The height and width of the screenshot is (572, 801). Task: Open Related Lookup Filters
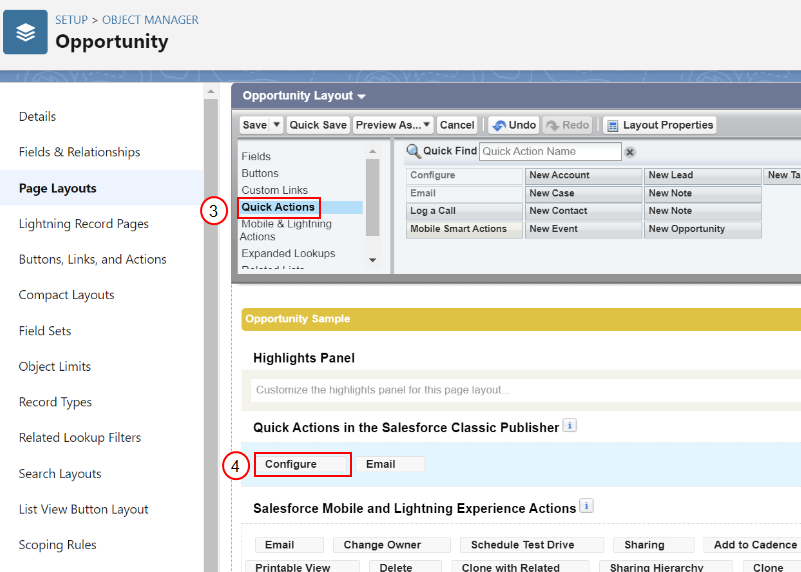coord(80,438)
